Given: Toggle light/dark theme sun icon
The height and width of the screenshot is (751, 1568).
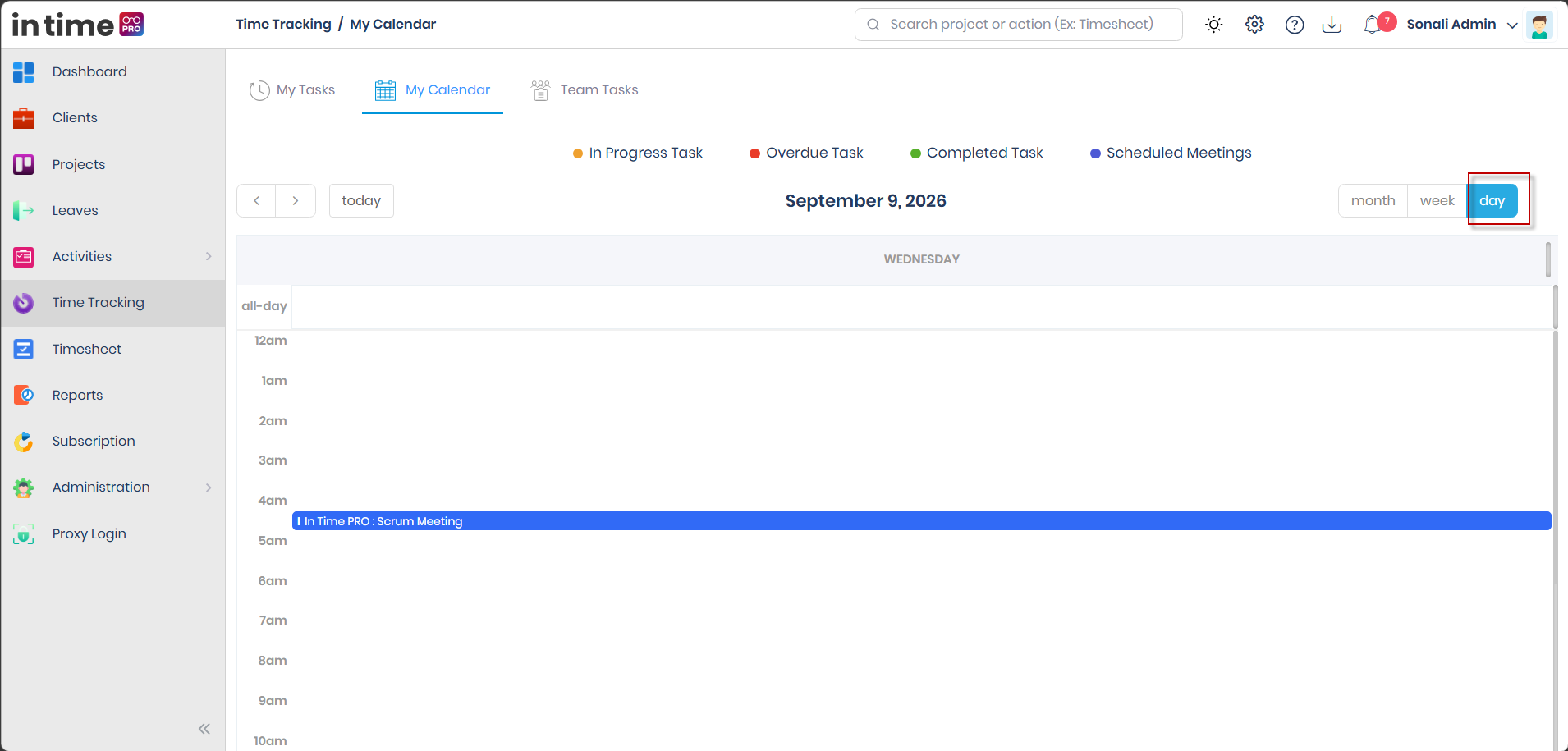Looking at the screenshot, I should point(1214,25).
